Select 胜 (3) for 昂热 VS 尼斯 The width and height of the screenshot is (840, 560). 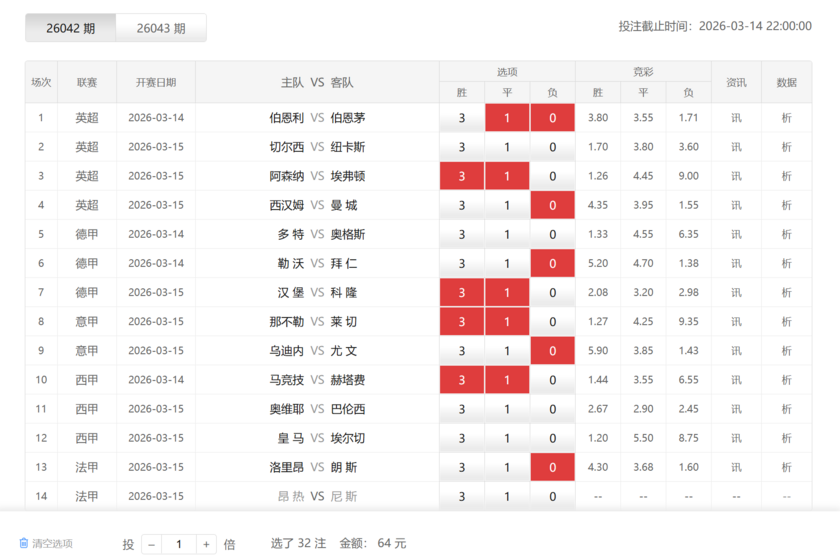point(462,496)
